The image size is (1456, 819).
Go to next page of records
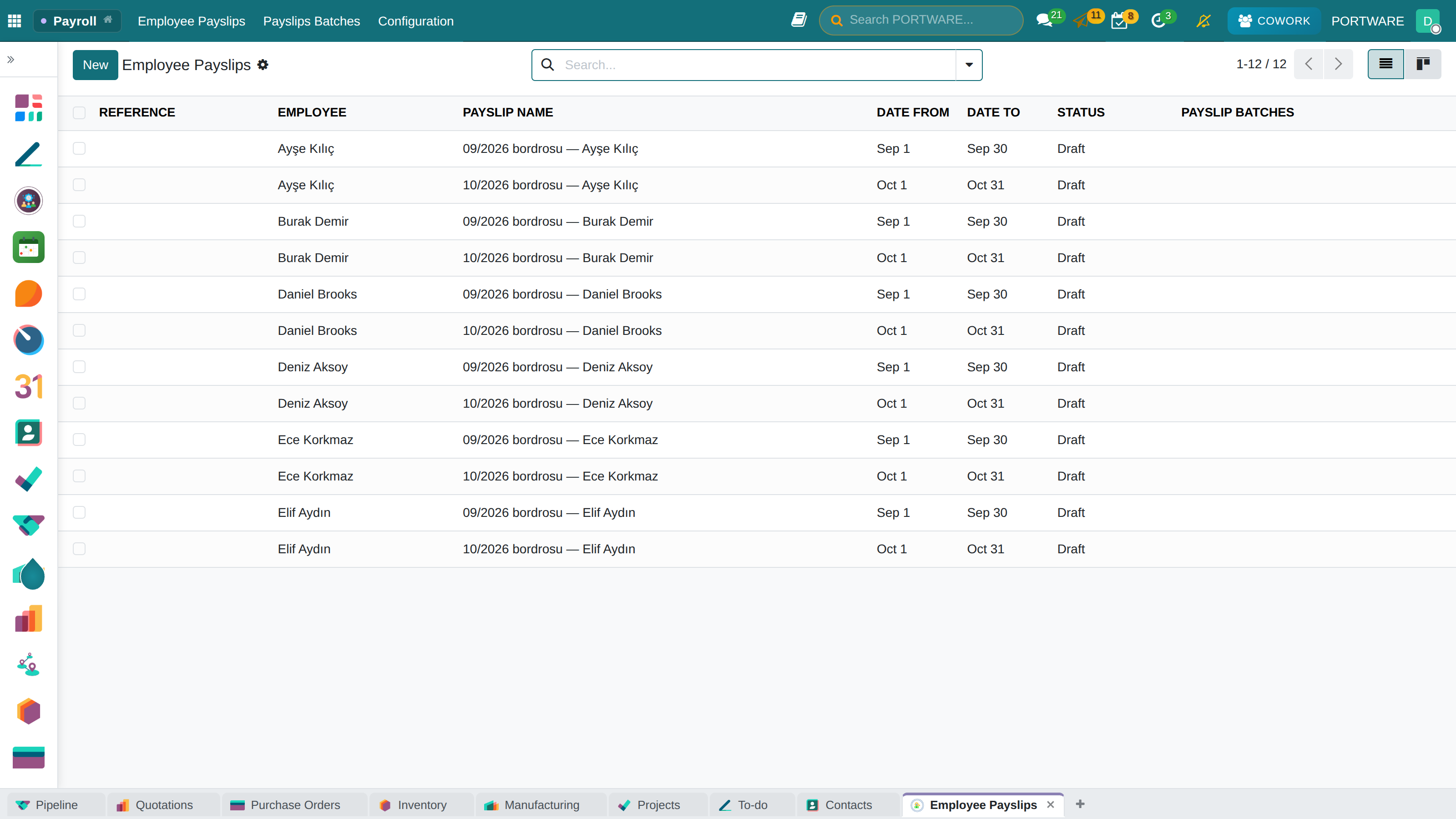pos(1338,64)
